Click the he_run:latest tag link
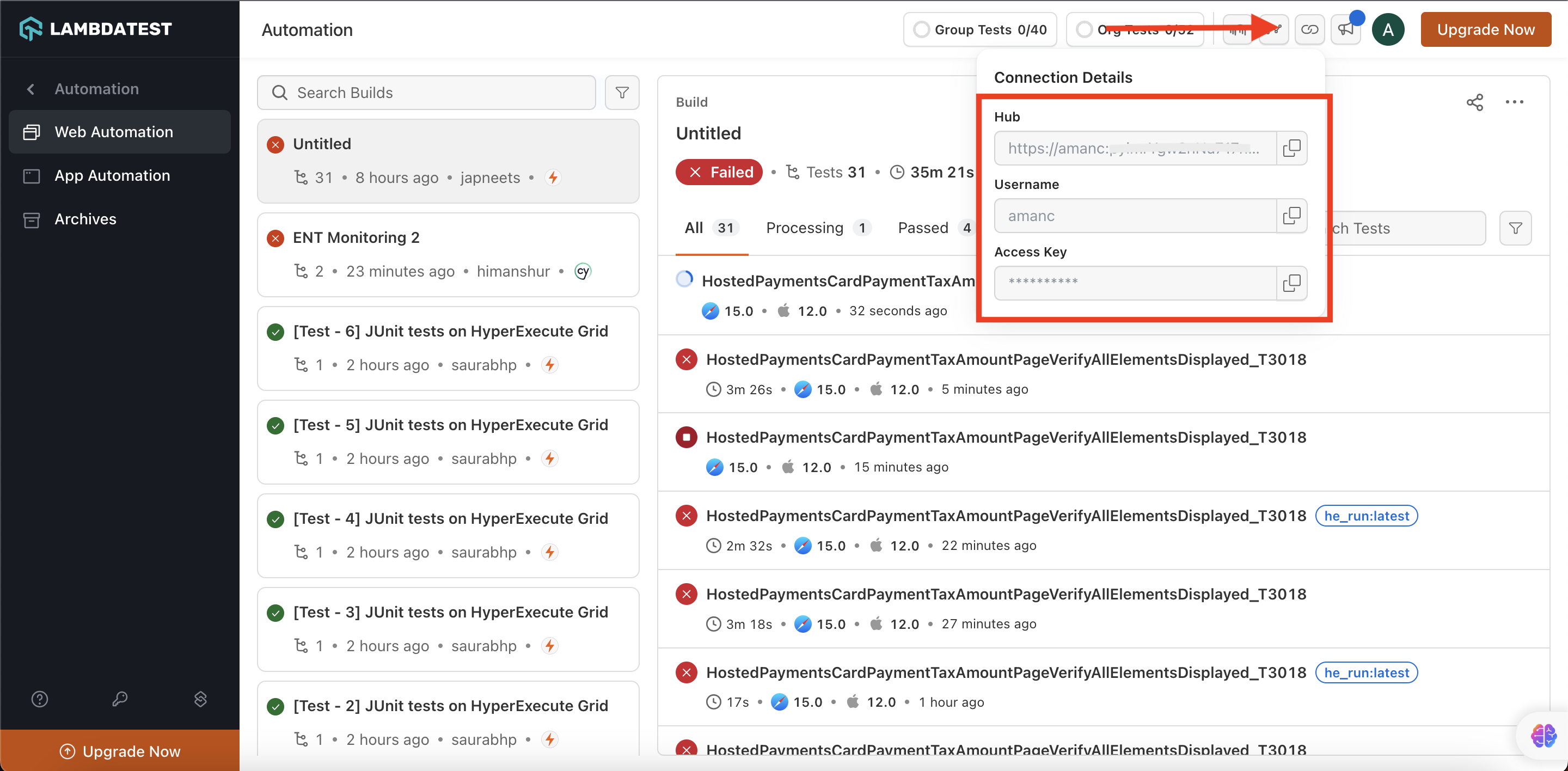This screenshot has height=771, width=1568. 1366,516
